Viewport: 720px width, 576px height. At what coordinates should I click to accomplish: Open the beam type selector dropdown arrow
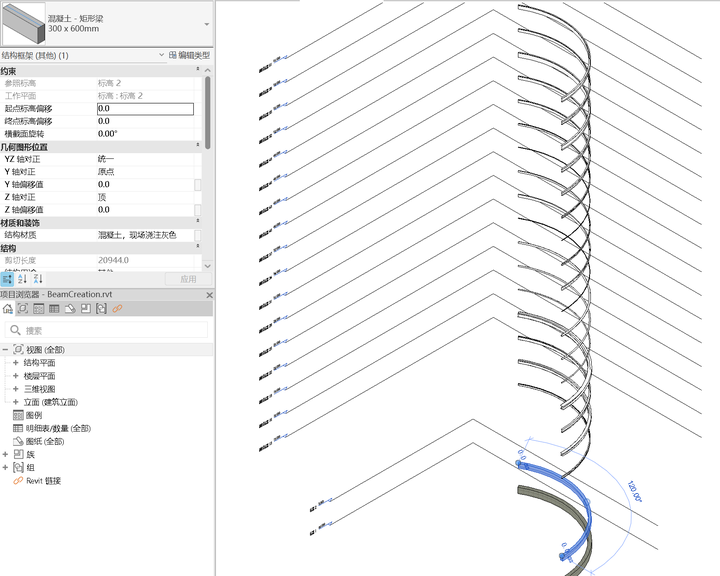tap(207, 24)
